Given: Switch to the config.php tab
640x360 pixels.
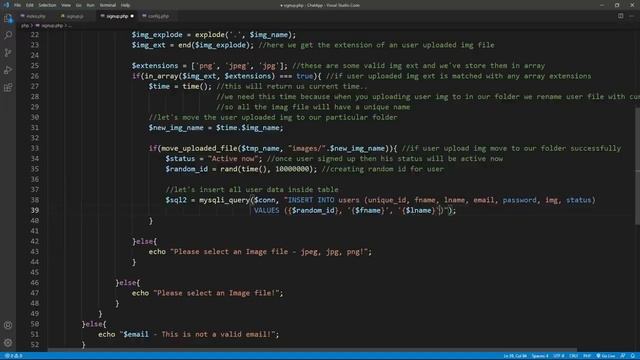Looking at the screenshot, I should point(158,16).
